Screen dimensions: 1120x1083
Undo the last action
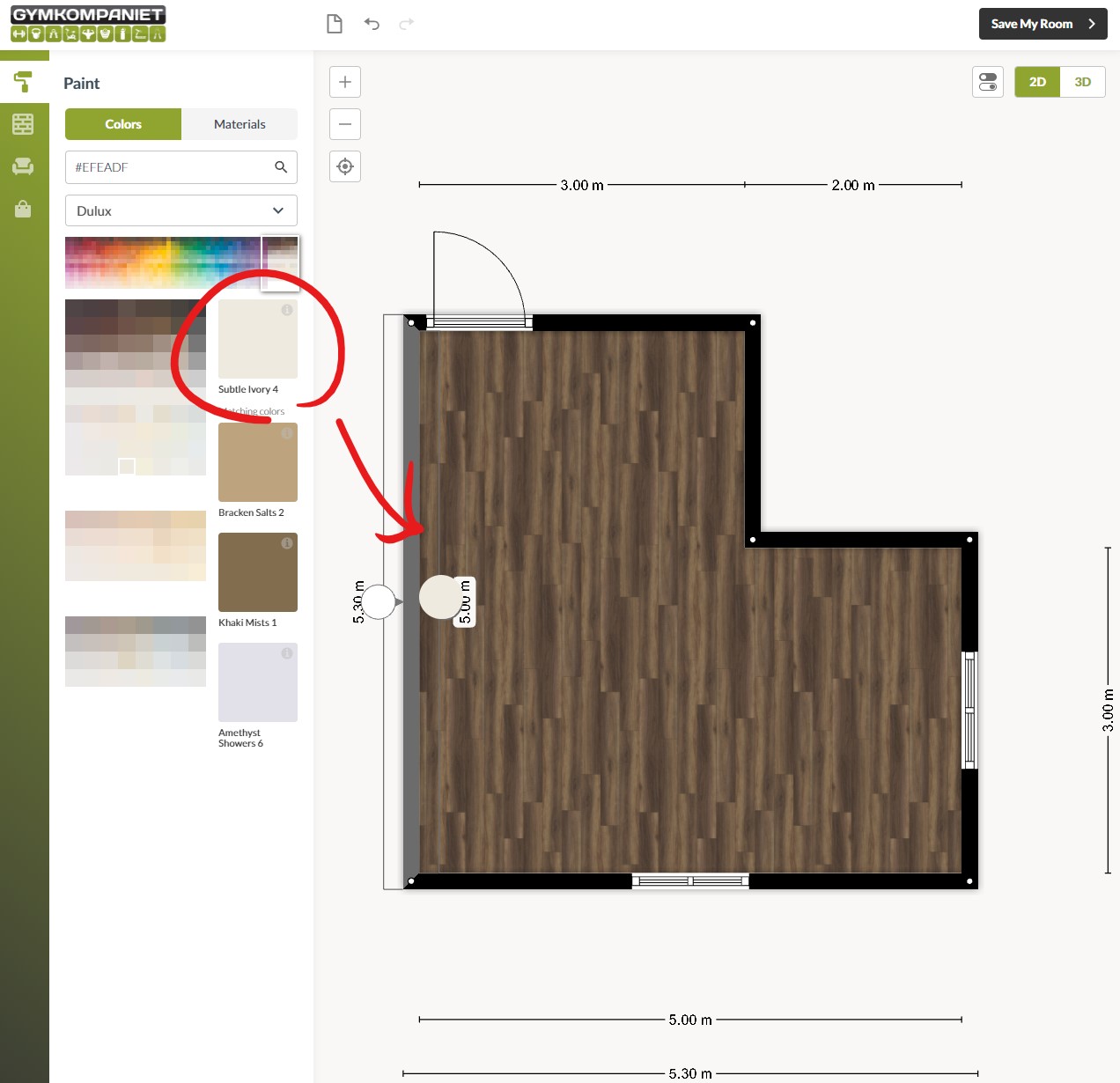pyautogui.click(x=372, y=24)
